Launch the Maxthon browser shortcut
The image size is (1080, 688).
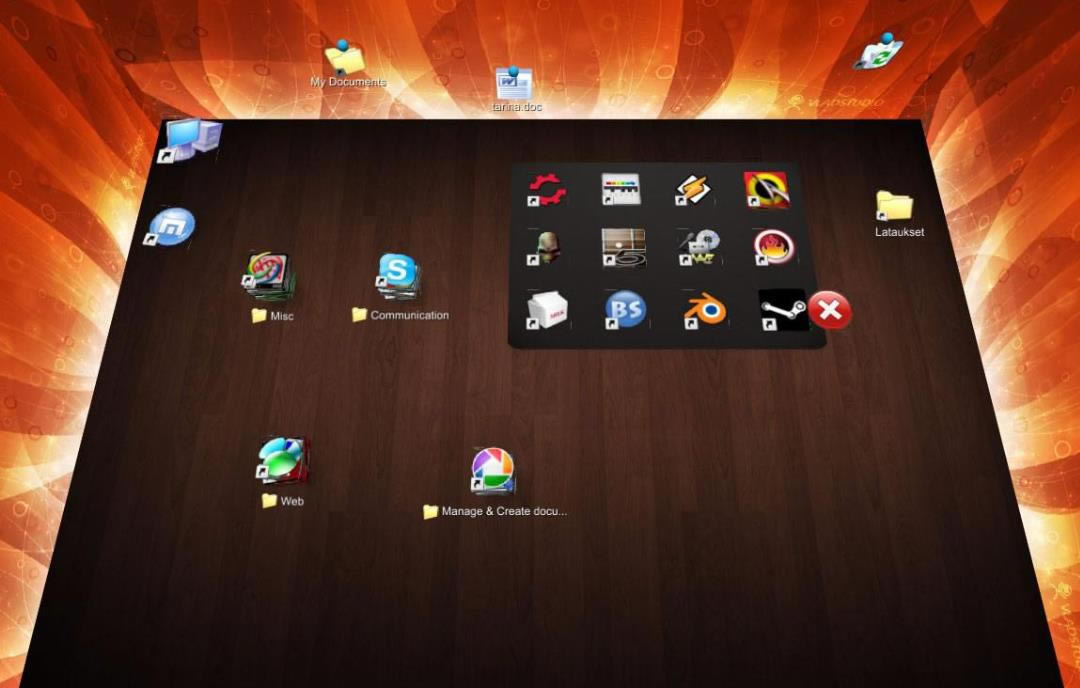[169, 227]
